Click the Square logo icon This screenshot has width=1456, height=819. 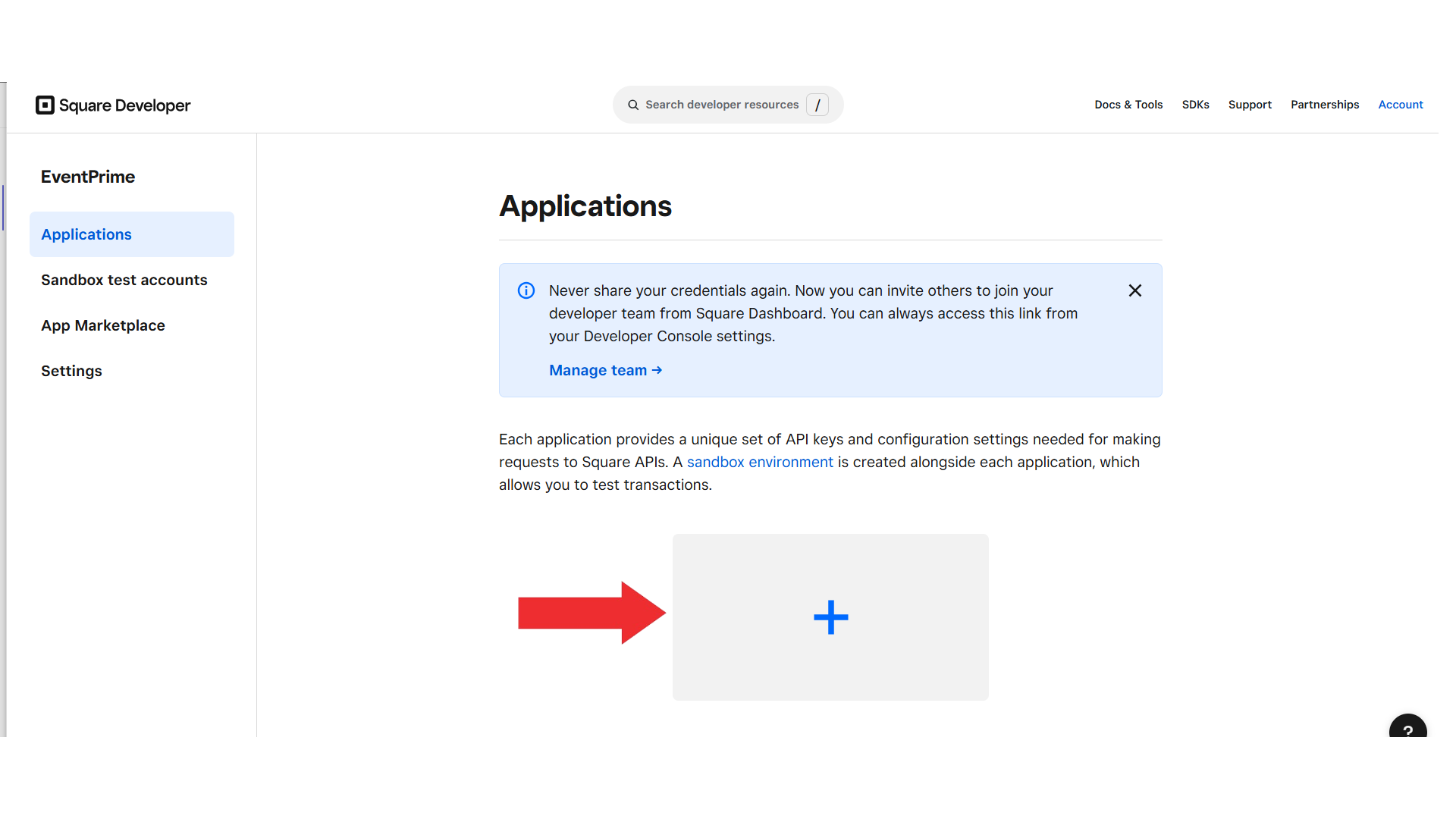(x=45, y=105)
